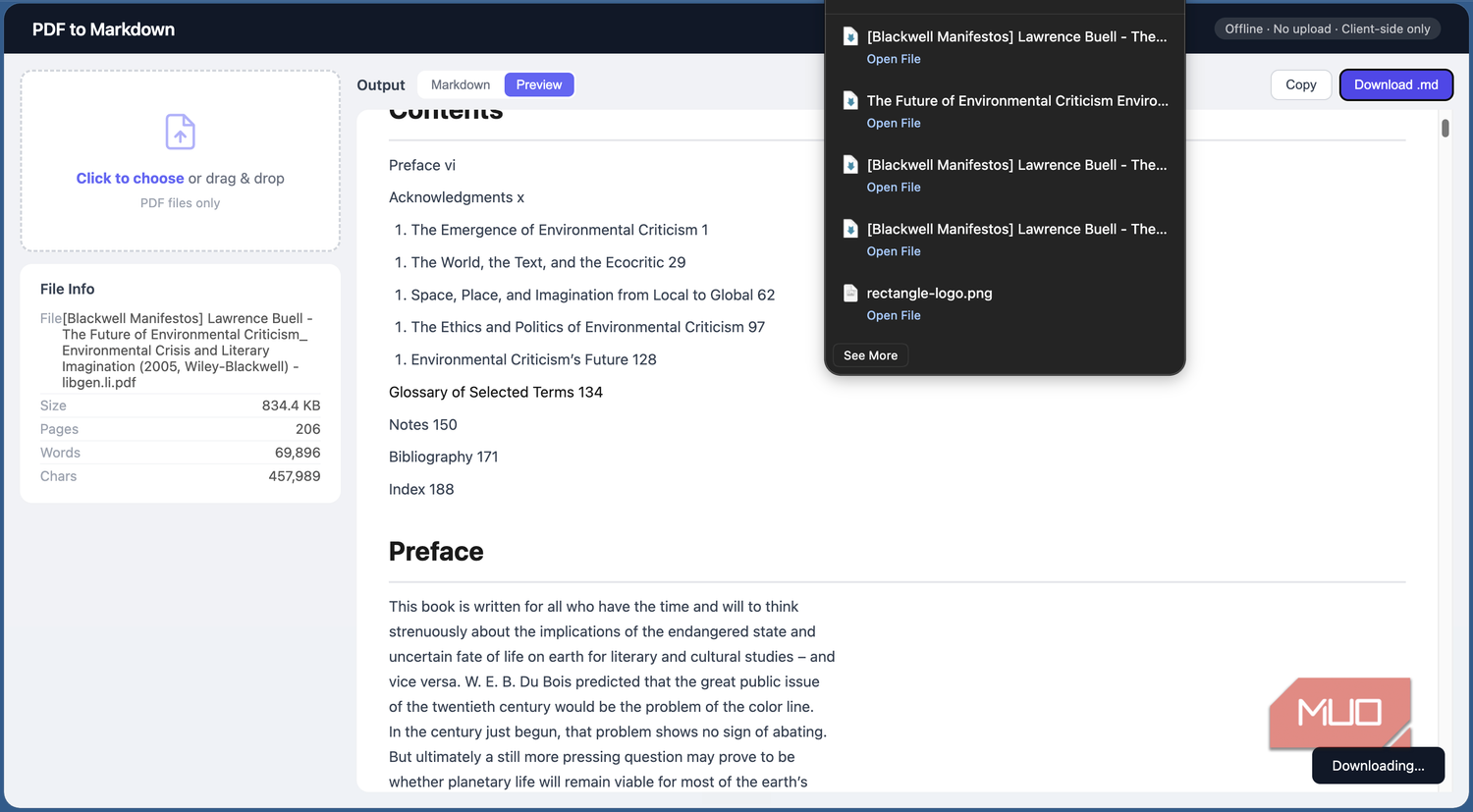Click the 'Acknowledgments x' contents line
Viewport: 1473px width, 812px height.
(457, 197)
